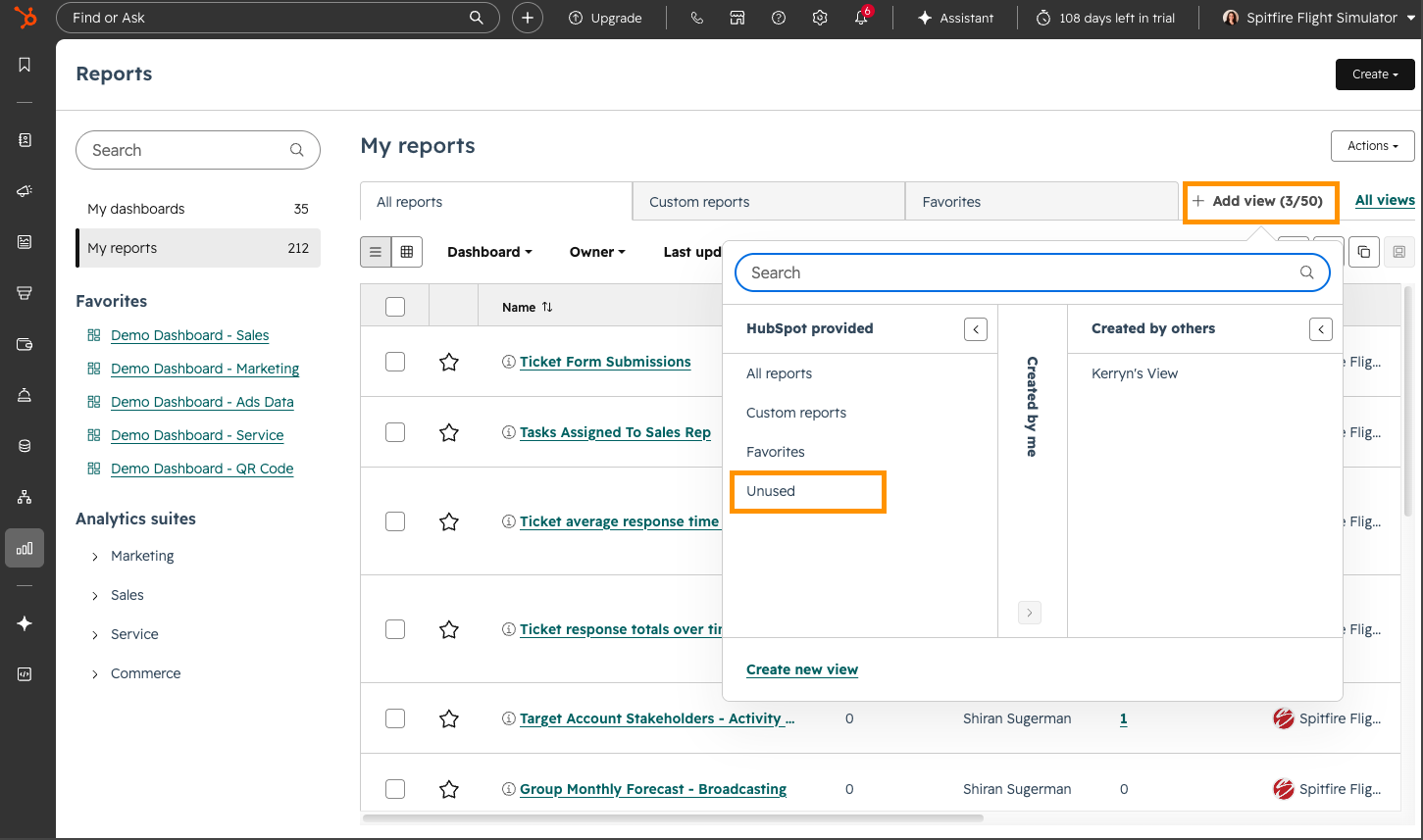Image resolution: width=1423 pixels, height=840 pixels.
Task: Open the Marketing megaphone icon in sidebar
Action: 25,191
